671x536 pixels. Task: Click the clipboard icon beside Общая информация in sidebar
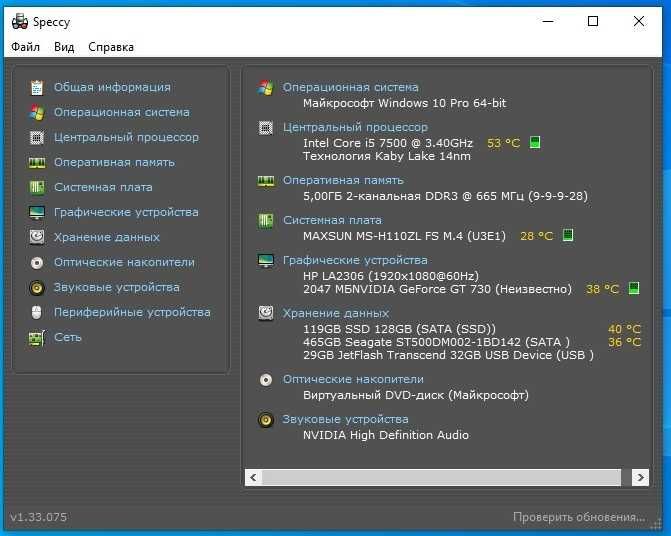coord(37,88)
